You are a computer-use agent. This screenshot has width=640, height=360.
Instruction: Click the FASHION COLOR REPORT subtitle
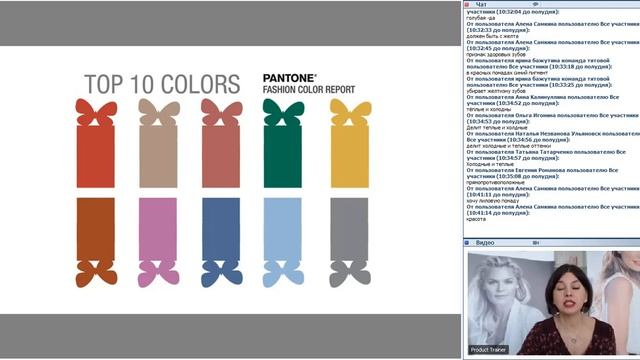(x=309, y=89)
